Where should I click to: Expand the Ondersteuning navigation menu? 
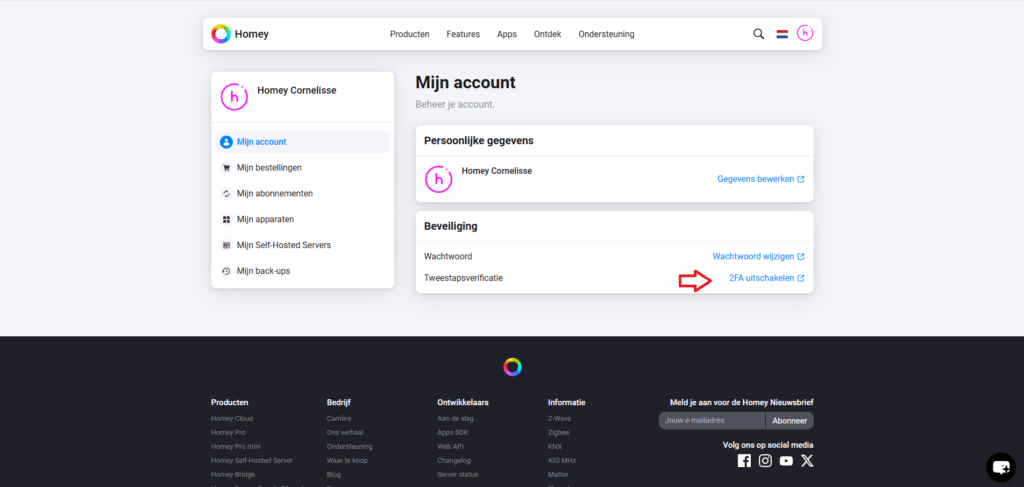tap(606, 34)
